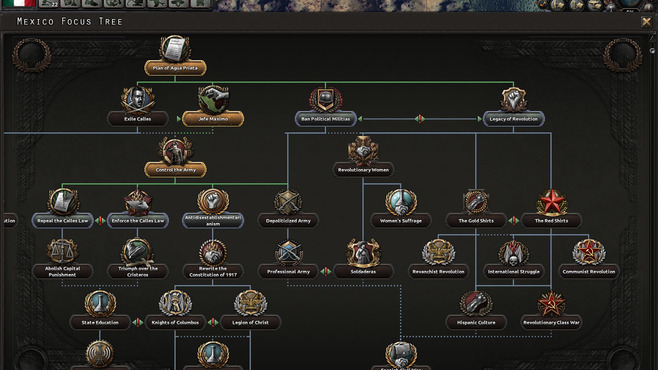Choose the Enforce the Calles Law icon
The width and height of the screenshot is (658, 370).
pos(138,202)
